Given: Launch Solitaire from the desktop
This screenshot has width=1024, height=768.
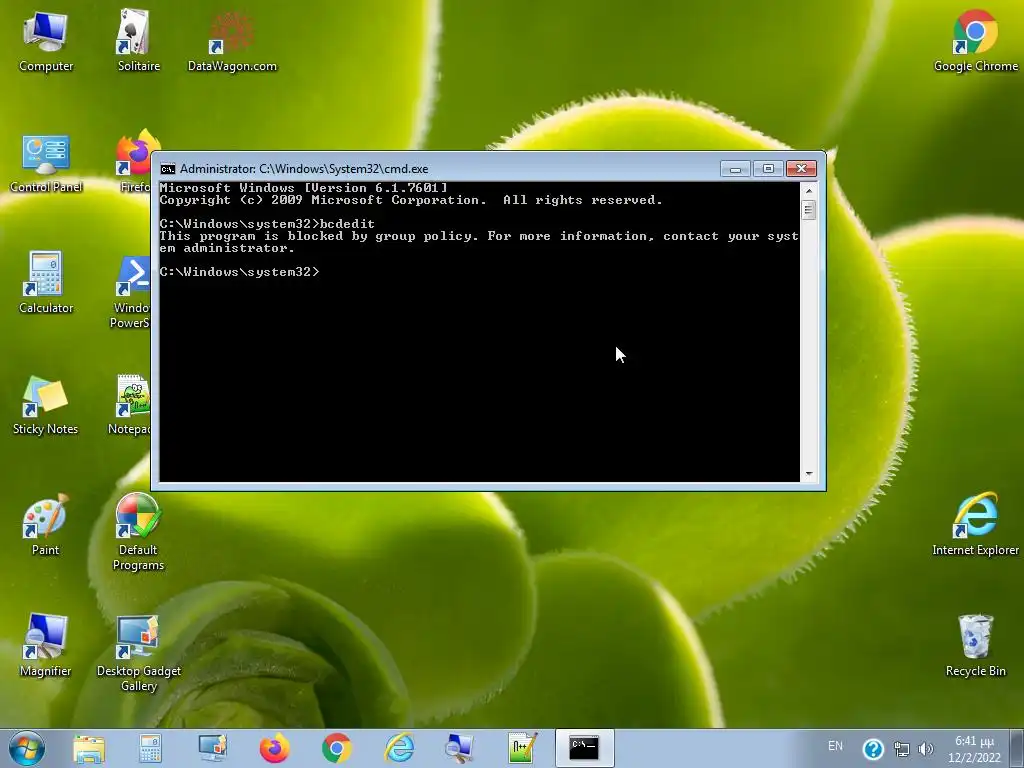Looking at the screenshot, I should point(138,40).
